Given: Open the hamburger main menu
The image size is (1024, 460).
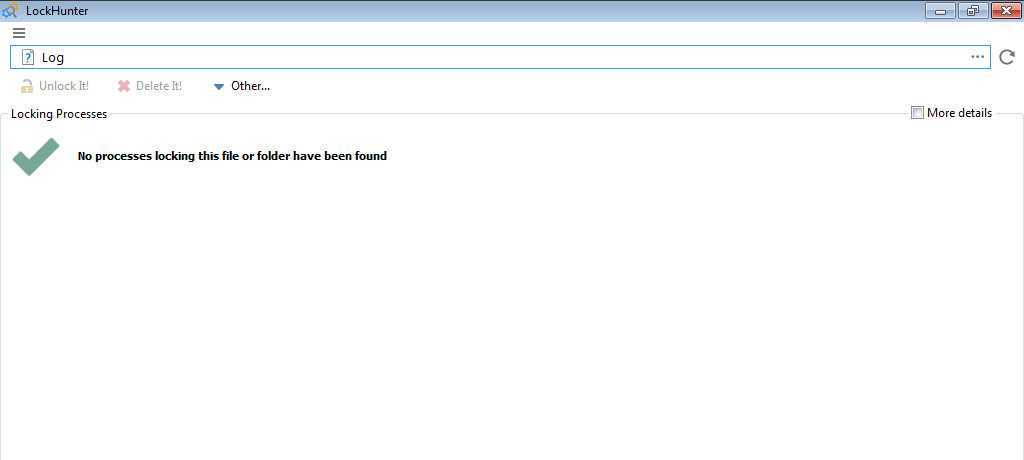Looking at the screenshot, I should pyautogui.click(x=19, y=33).
